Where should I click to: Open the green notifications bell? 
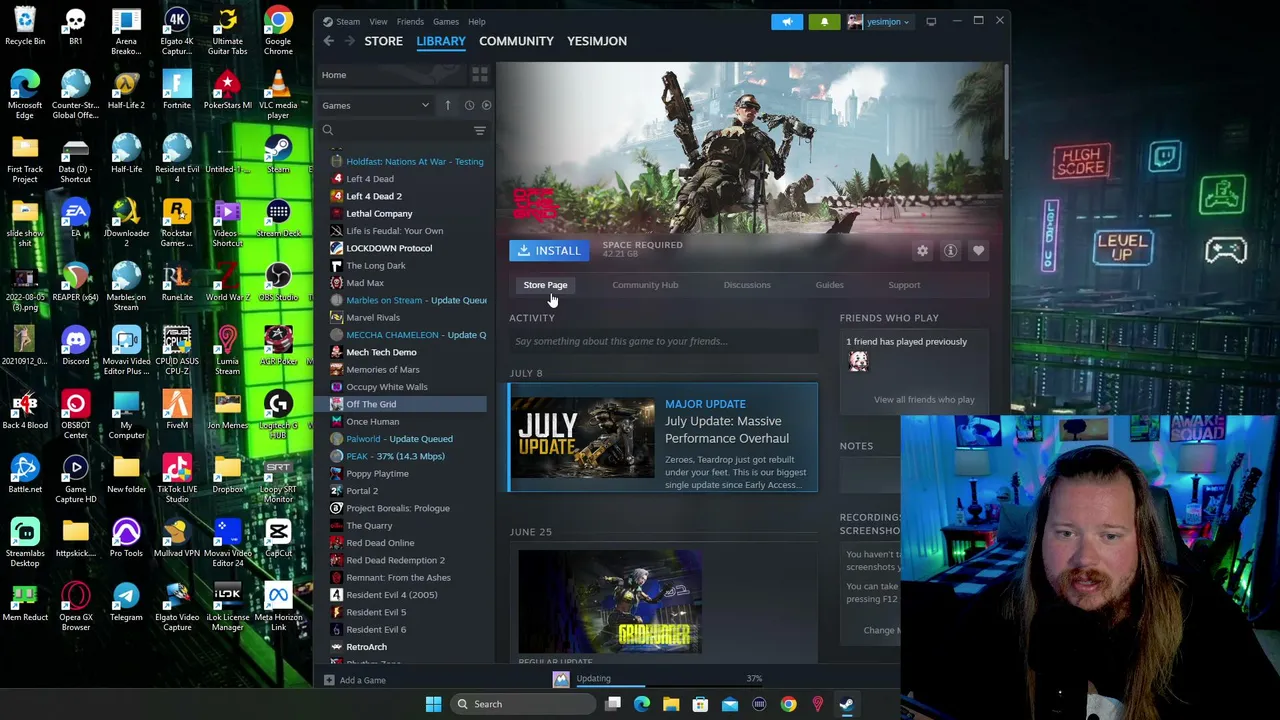(824, 21)
